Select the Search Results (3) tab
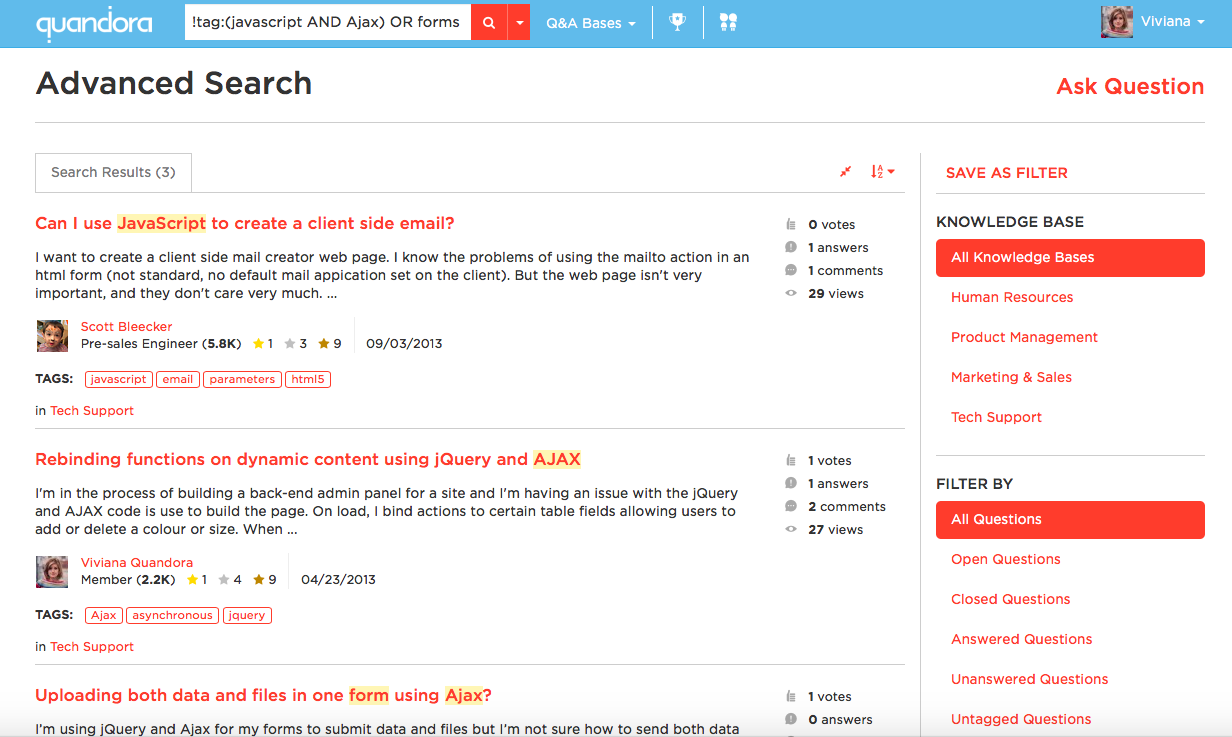Viewport: 1232px width, 737px height. (113, 172)
